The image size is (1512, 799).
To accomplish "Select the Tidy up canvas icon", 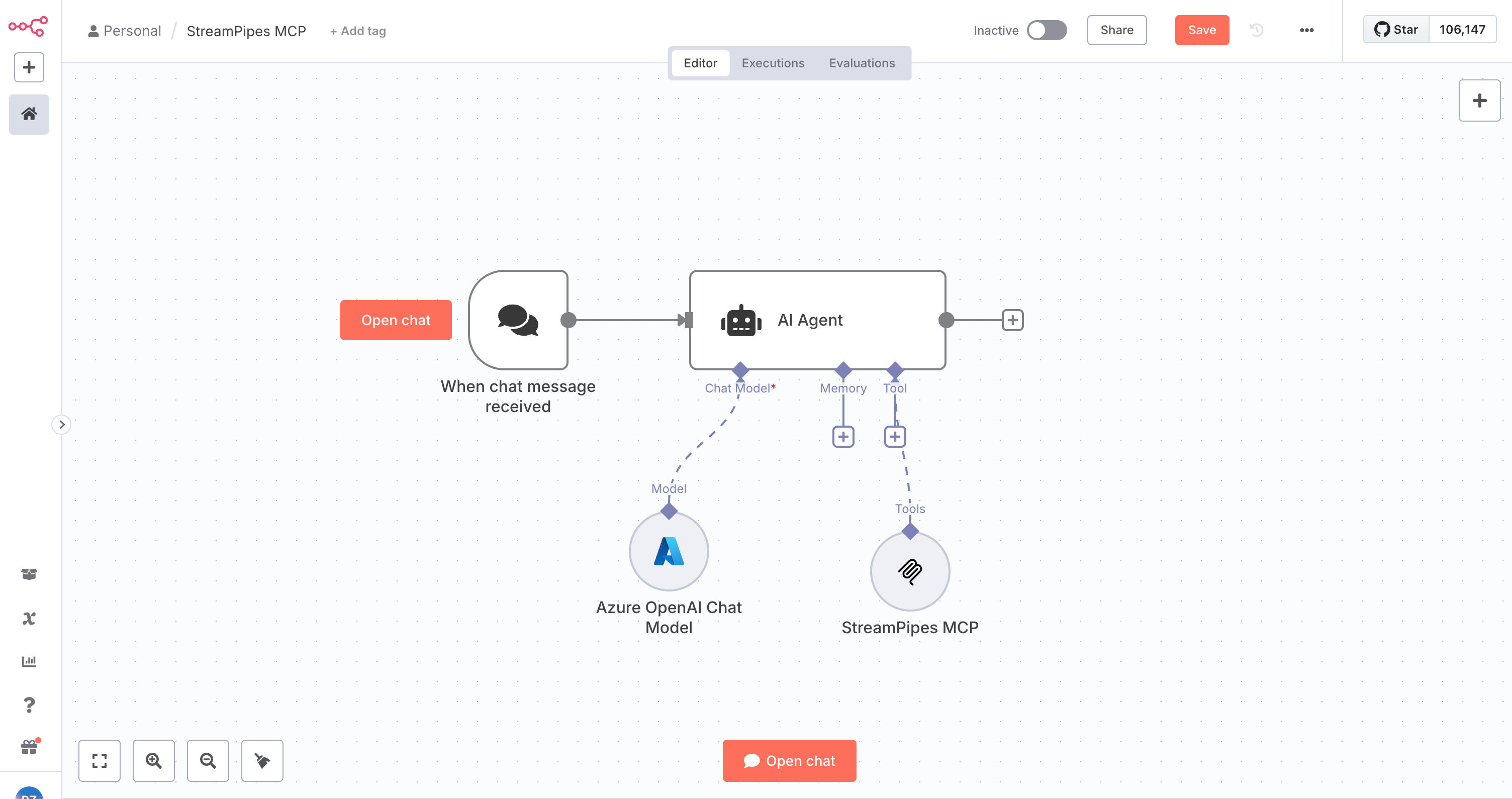I will coord(262,761).
